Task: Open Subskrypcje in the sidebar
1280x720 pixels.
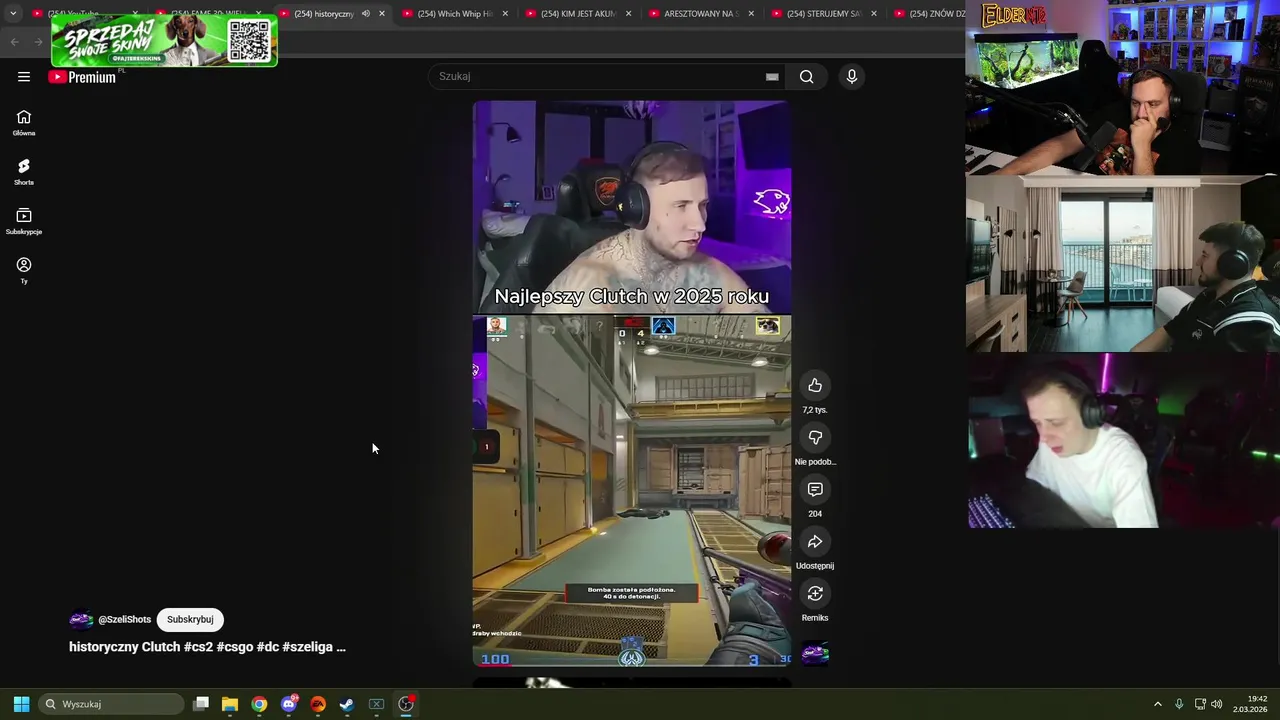Action: [24, 221]
